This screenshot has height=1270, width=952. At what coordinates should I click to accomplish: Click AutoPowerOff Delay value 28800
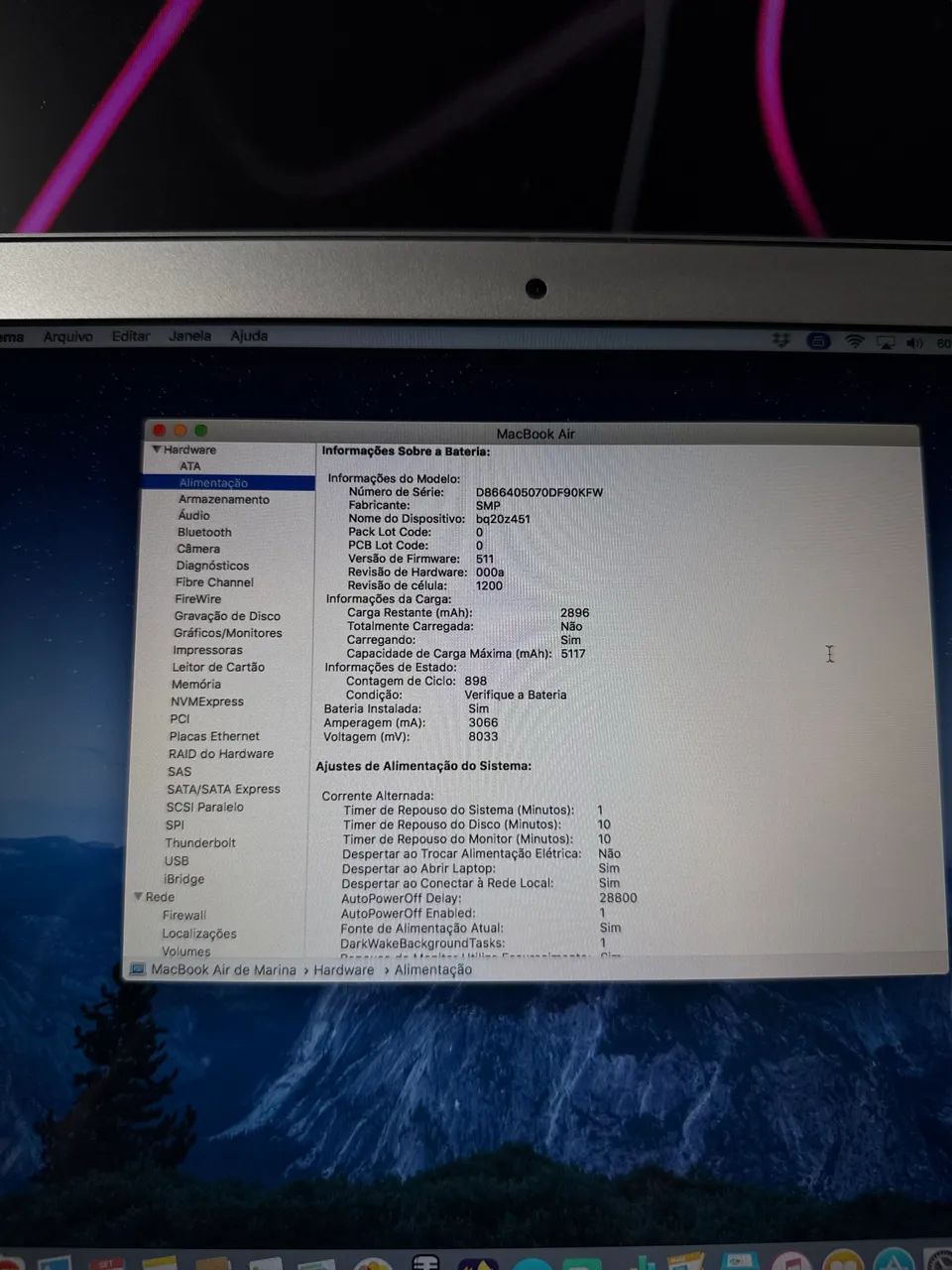(x=618, y=898)
